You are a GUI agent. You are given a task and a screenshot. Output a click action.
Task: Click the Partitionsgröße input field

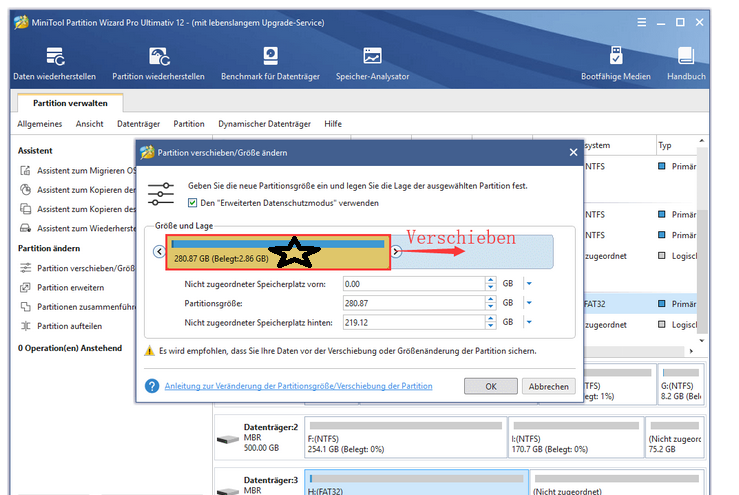tap(414, 303)
